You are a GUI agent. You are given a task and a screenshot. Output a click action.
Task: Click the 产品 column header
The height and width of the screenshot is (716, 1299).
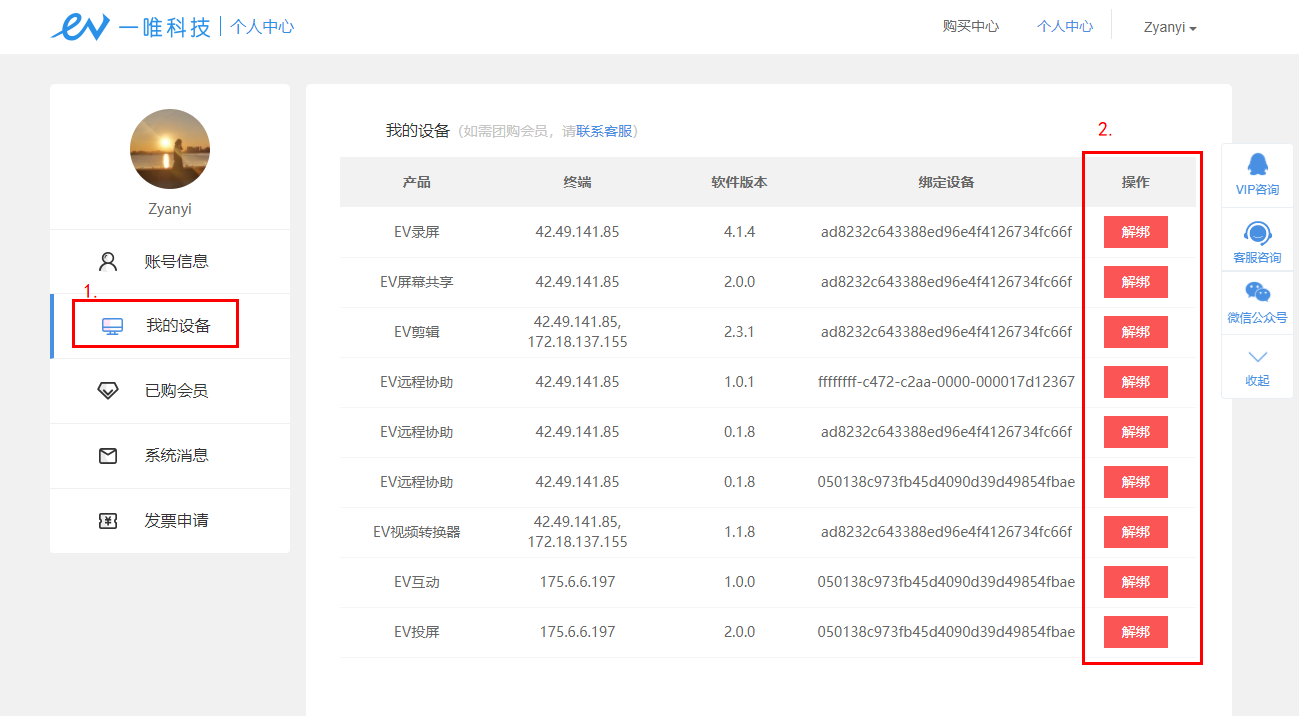coord(417,182)
